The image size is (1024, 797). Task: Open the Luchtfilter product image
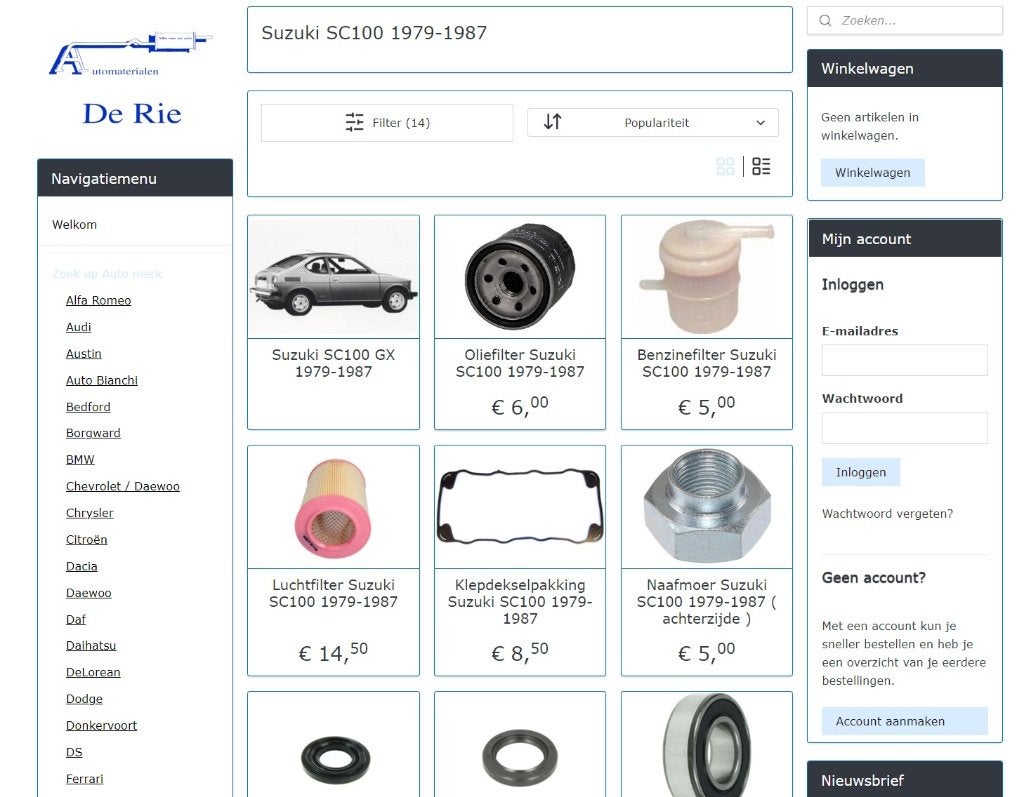333,508
